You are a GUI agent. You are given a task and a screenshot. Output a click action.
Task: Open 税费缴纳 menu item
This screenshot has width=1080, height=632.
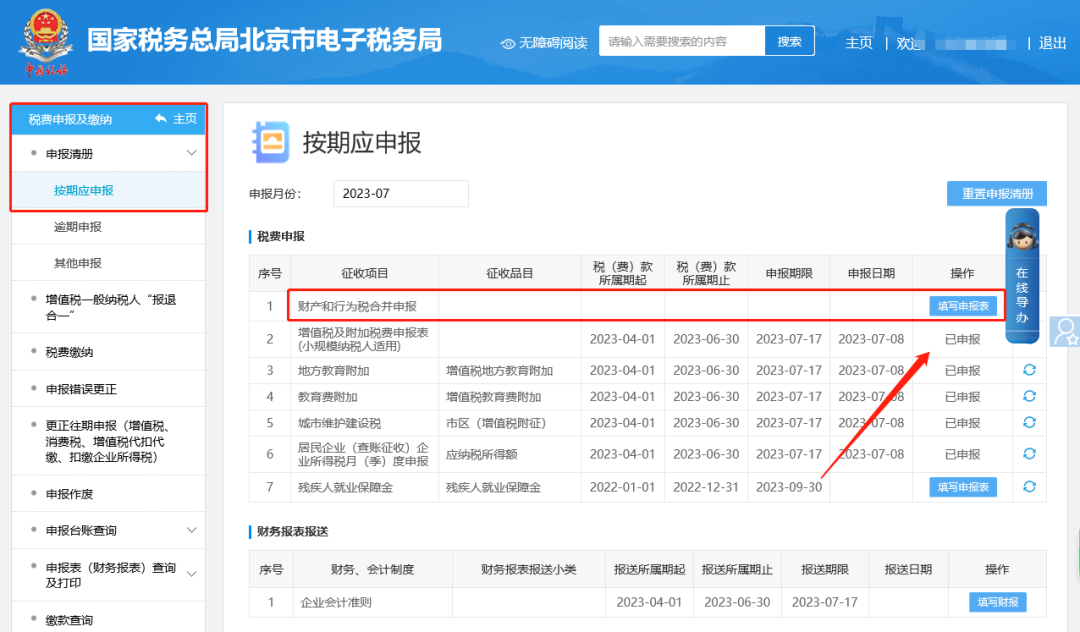pos(70,352)
